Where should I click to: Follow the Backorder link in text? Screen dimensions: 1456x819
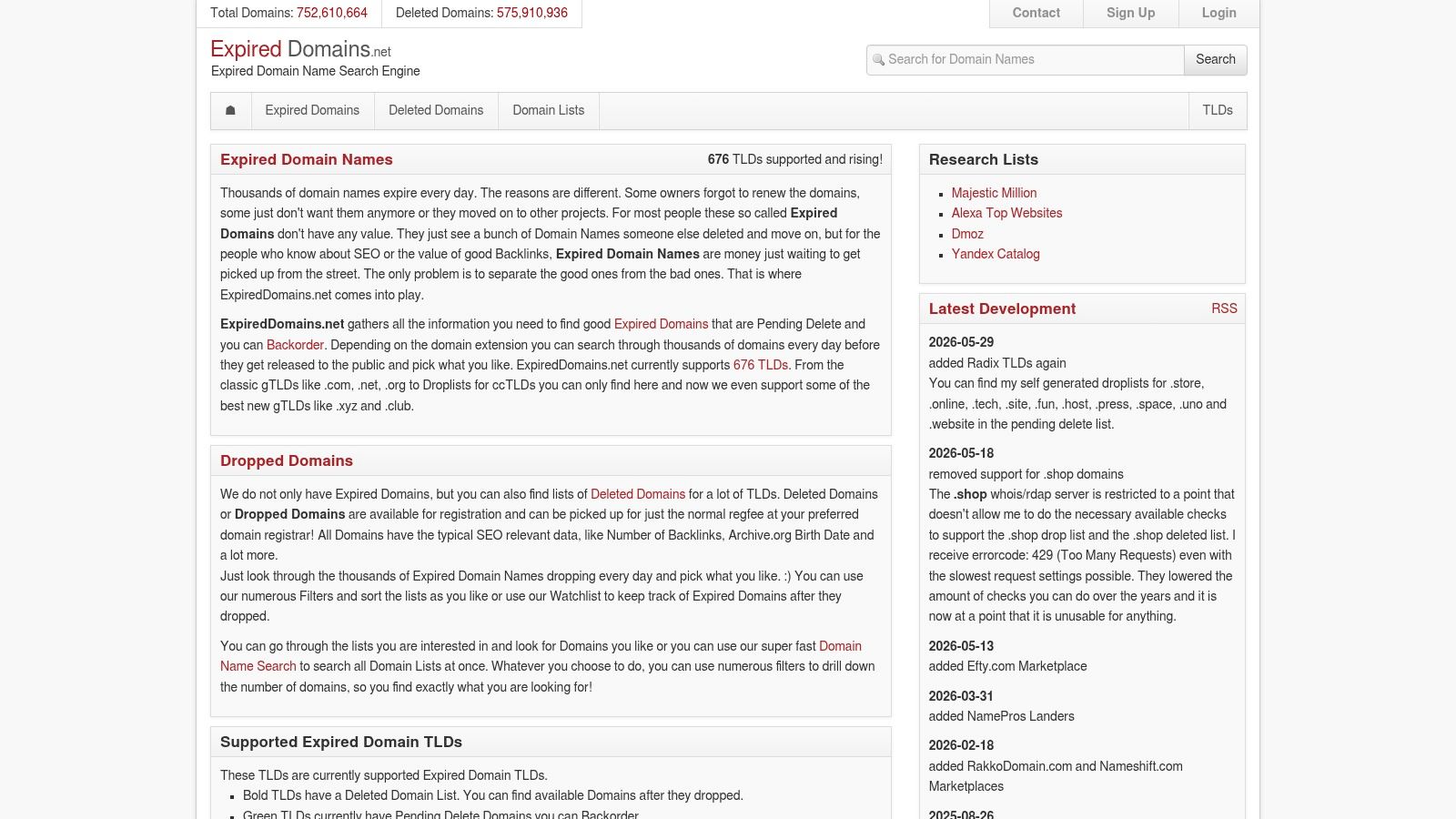click(x=295, y=345)
